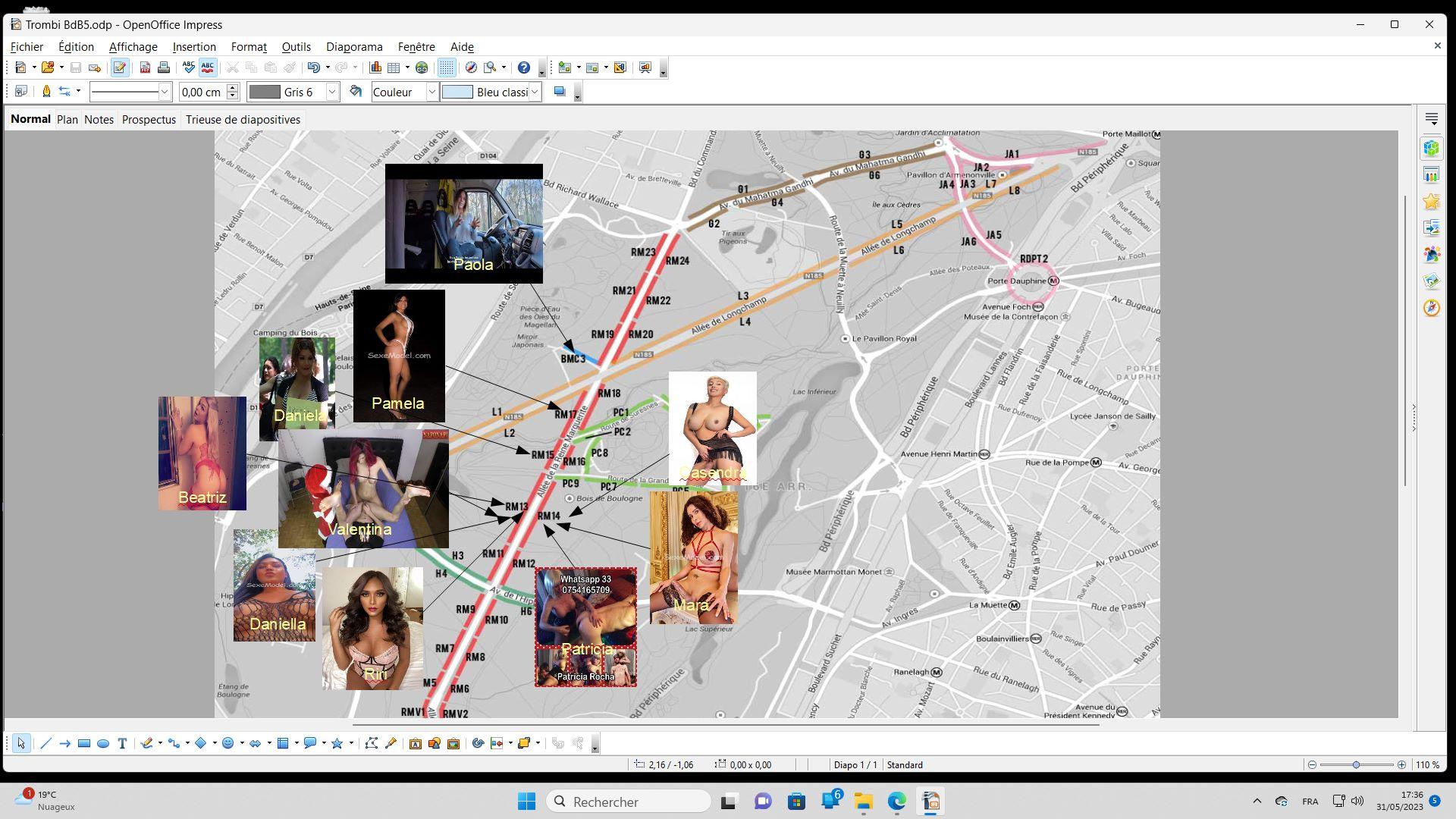This screenshot has height=819, width=1456.
Task: Open sidebar Gallery panel icon
Action: [x=1431, y=281]
